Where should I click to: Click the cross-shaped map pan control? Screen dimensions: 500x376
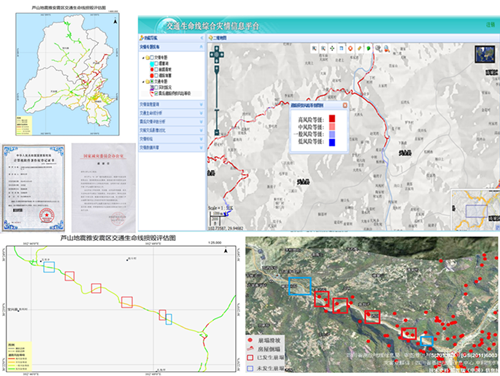(x=217, y=55)
